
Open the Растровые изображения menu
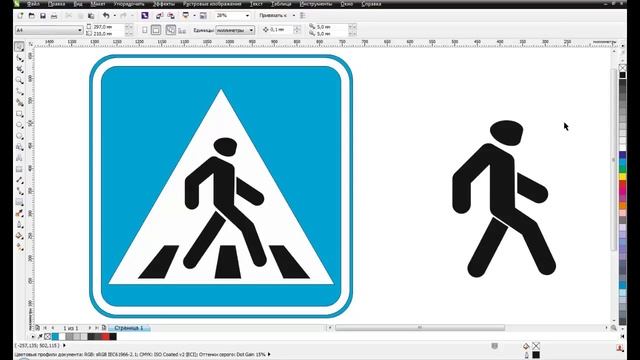[212, 4]
